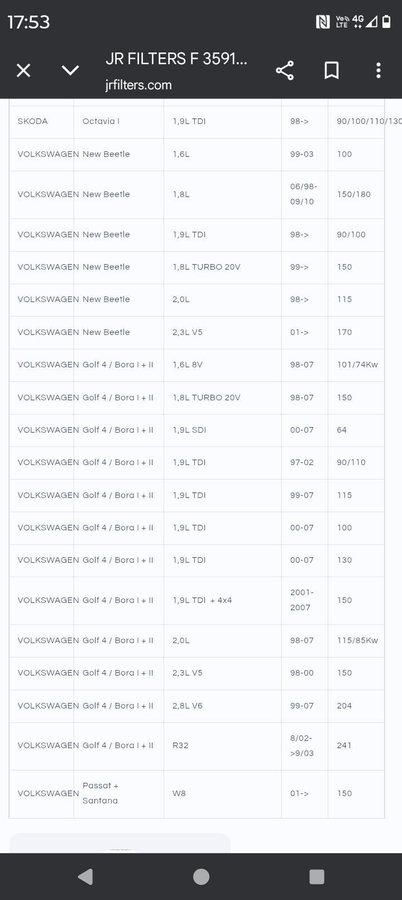Tap the jrfilters.com URL text
The width and height of the screenshot is (402, 900).
click(x=138, y=85)
